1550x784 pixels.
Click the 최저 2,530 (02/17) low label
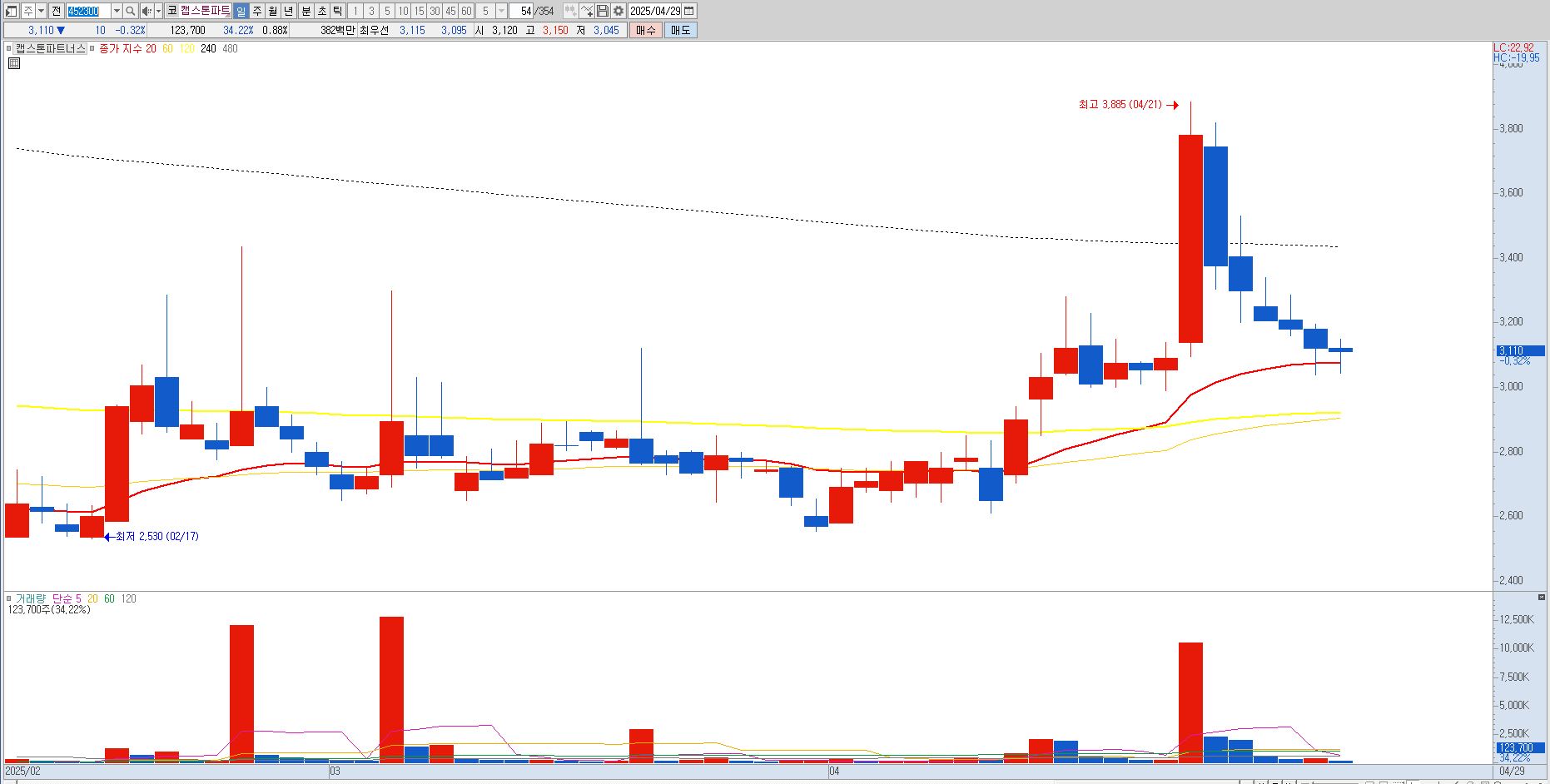pyautogui.click(x=157, y=537)
